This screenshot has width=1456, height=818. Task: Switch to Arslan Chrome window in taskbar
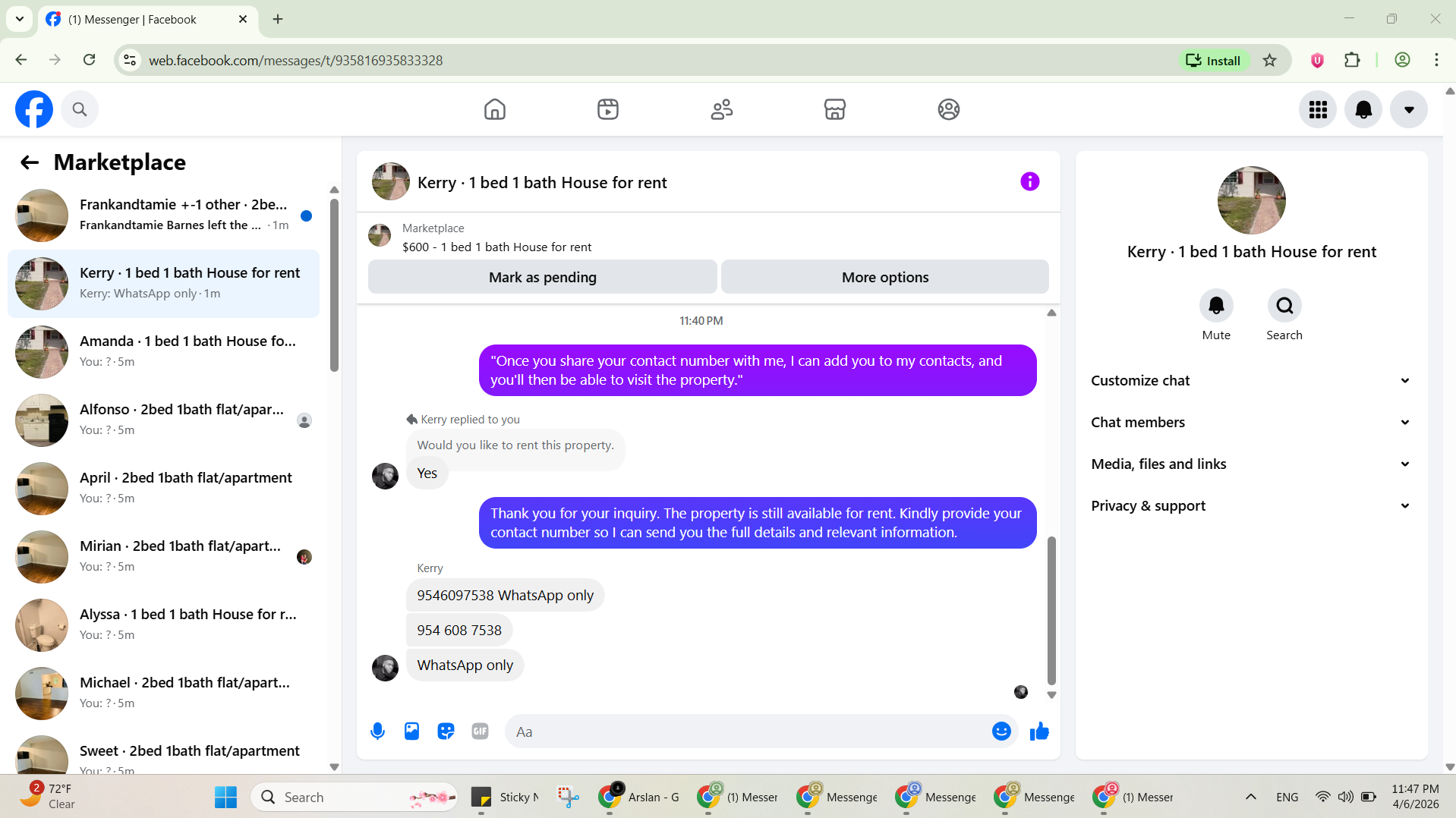point(638,797)
